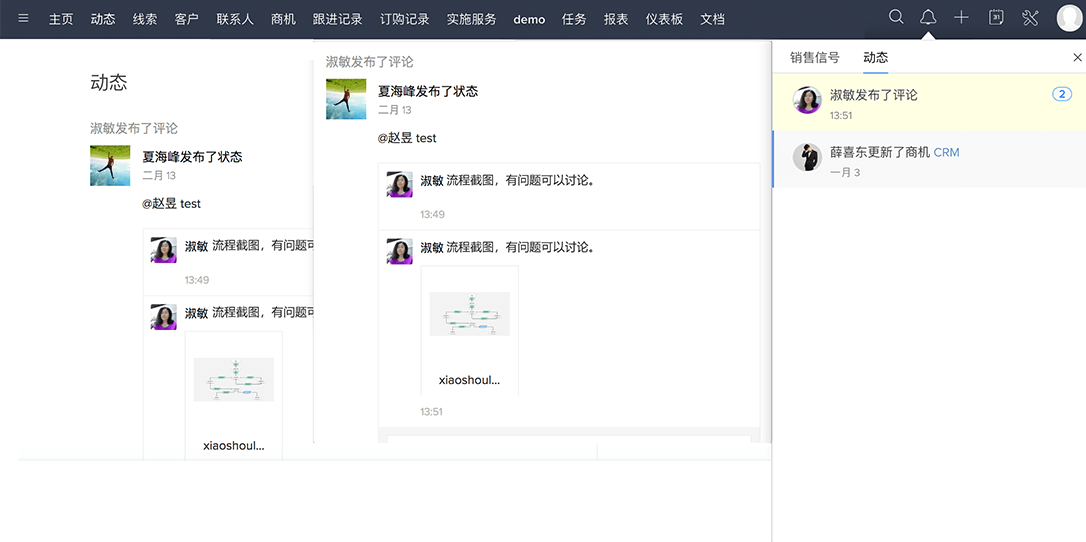Click the user profile avatar
Screen dimensions: 1086x542
tap(1069, 18)
